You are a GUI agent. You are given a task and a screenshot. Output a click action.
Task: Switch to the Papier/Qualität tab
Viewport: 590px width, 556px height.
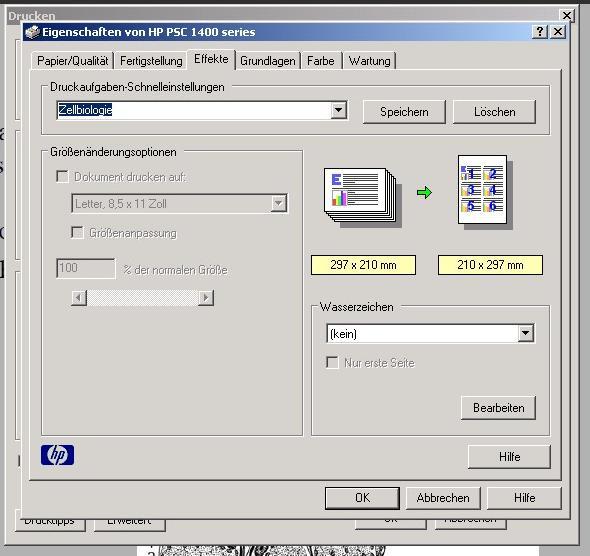73,61
